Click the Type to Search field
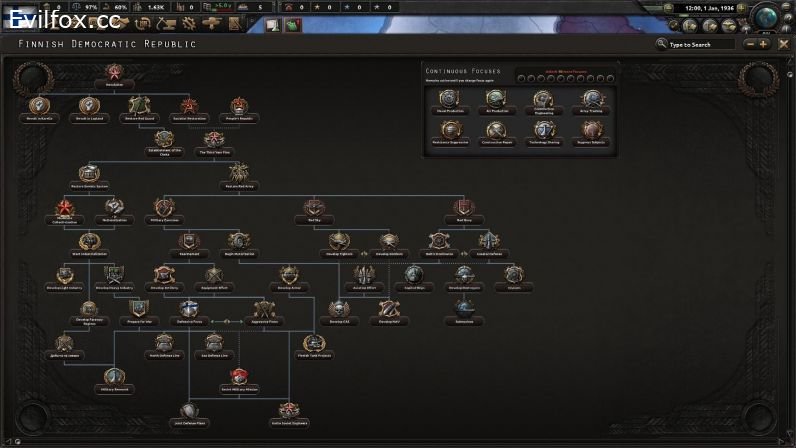 point(700,44)
